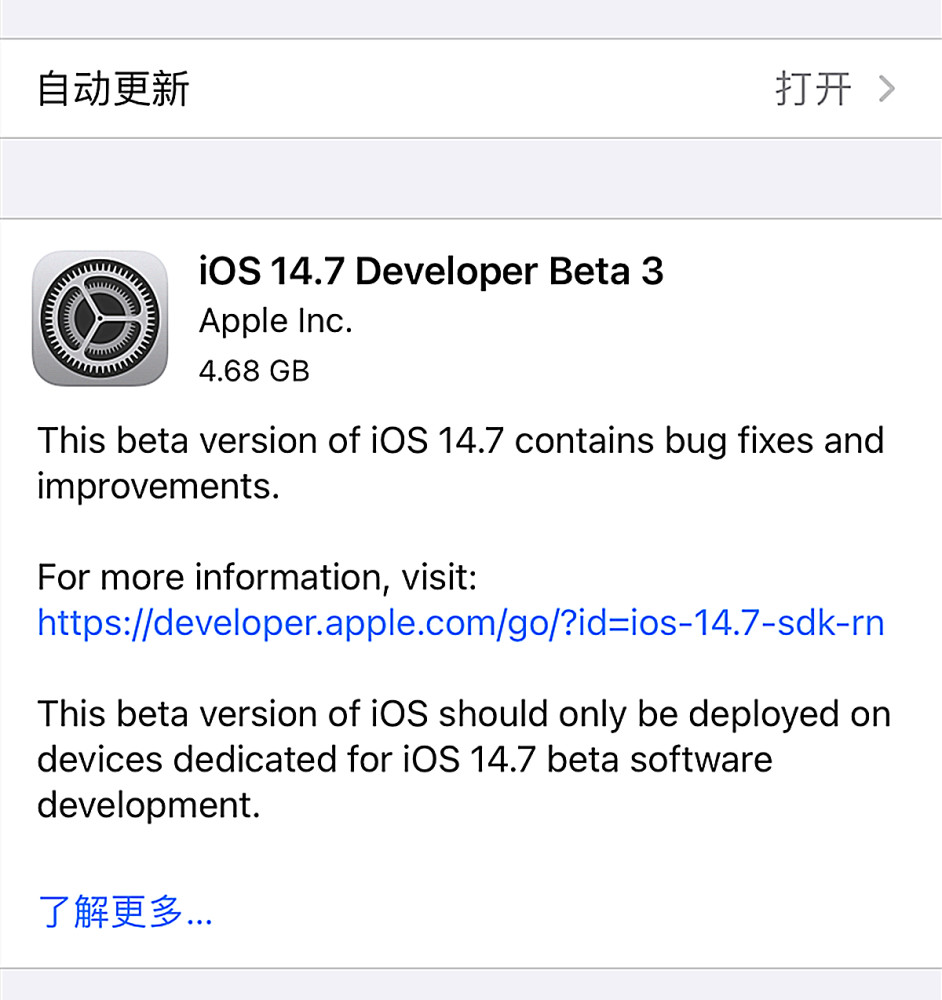Tap the 打开 status value
This screenshot has width=942, height=1000.
click(813, 89)
